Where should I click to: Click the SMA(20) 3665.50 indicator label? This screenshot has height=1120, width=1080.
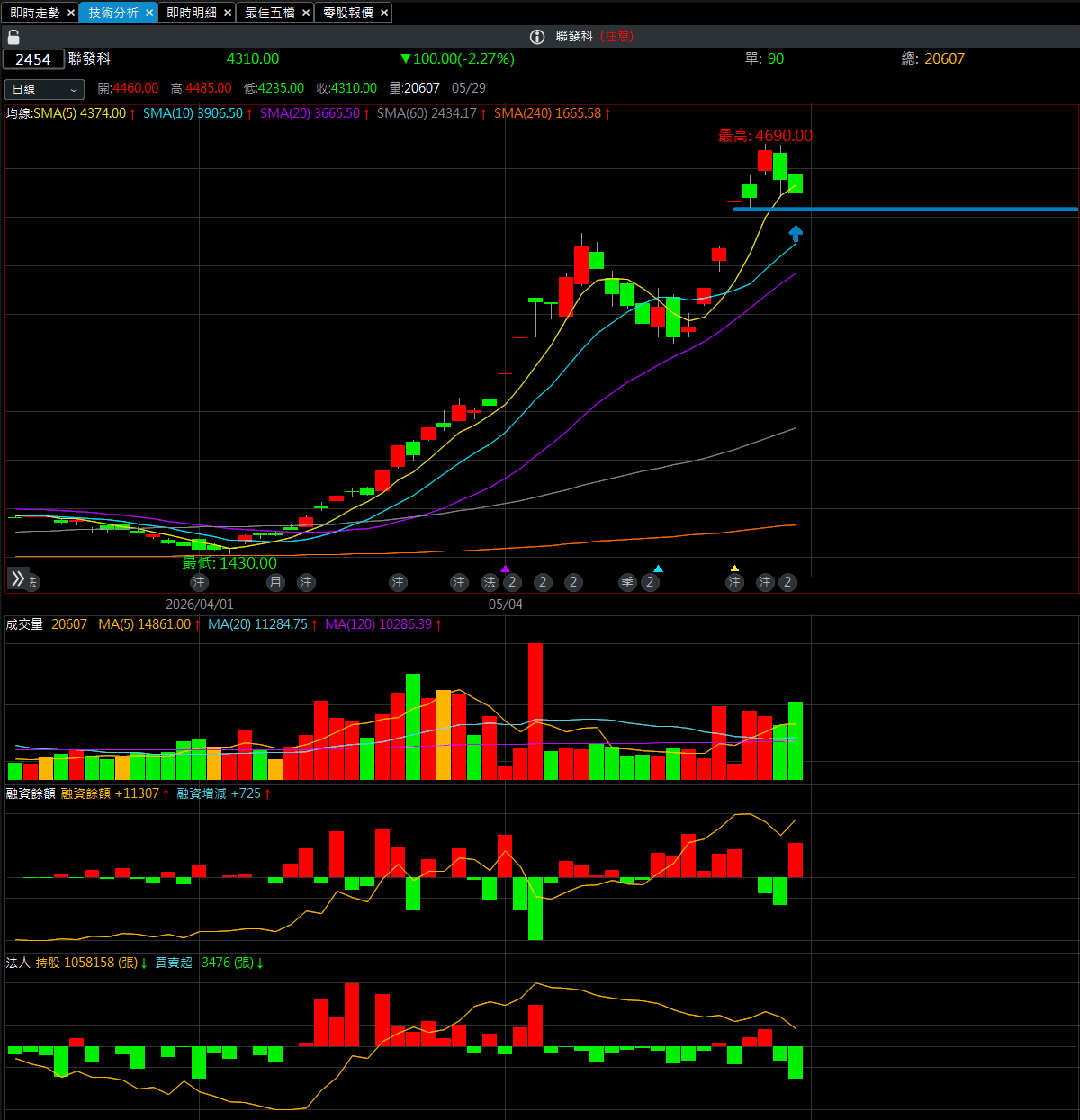pos(310,113)
